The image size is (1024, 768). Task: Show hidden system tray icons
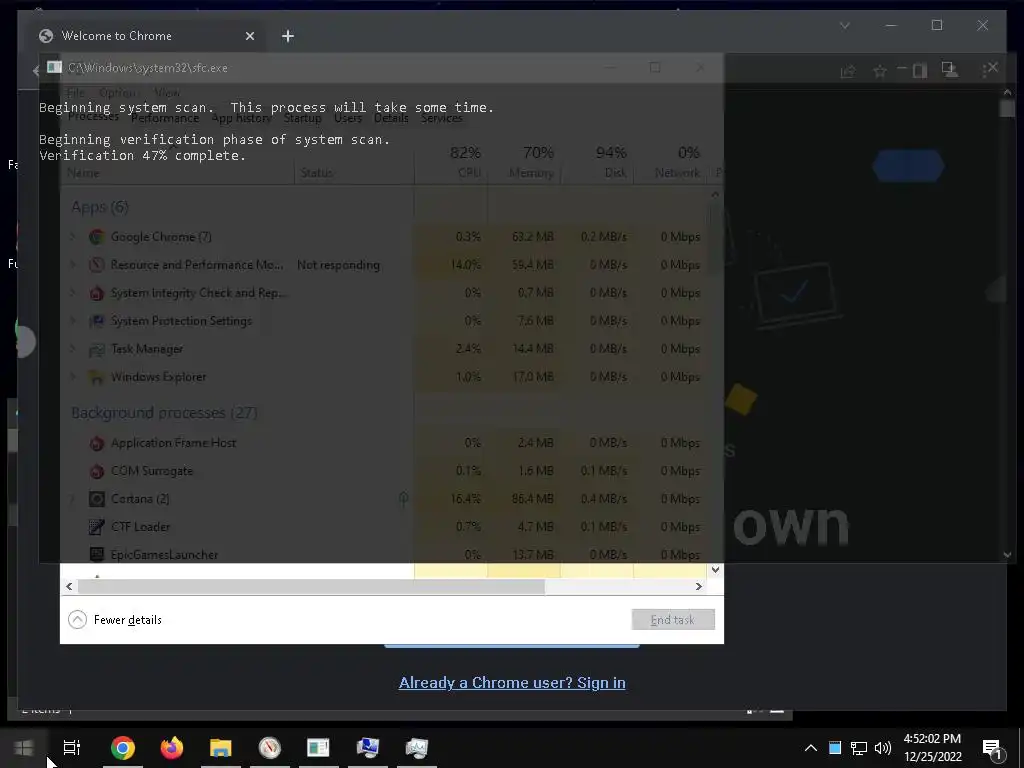(x=810, y=748)
